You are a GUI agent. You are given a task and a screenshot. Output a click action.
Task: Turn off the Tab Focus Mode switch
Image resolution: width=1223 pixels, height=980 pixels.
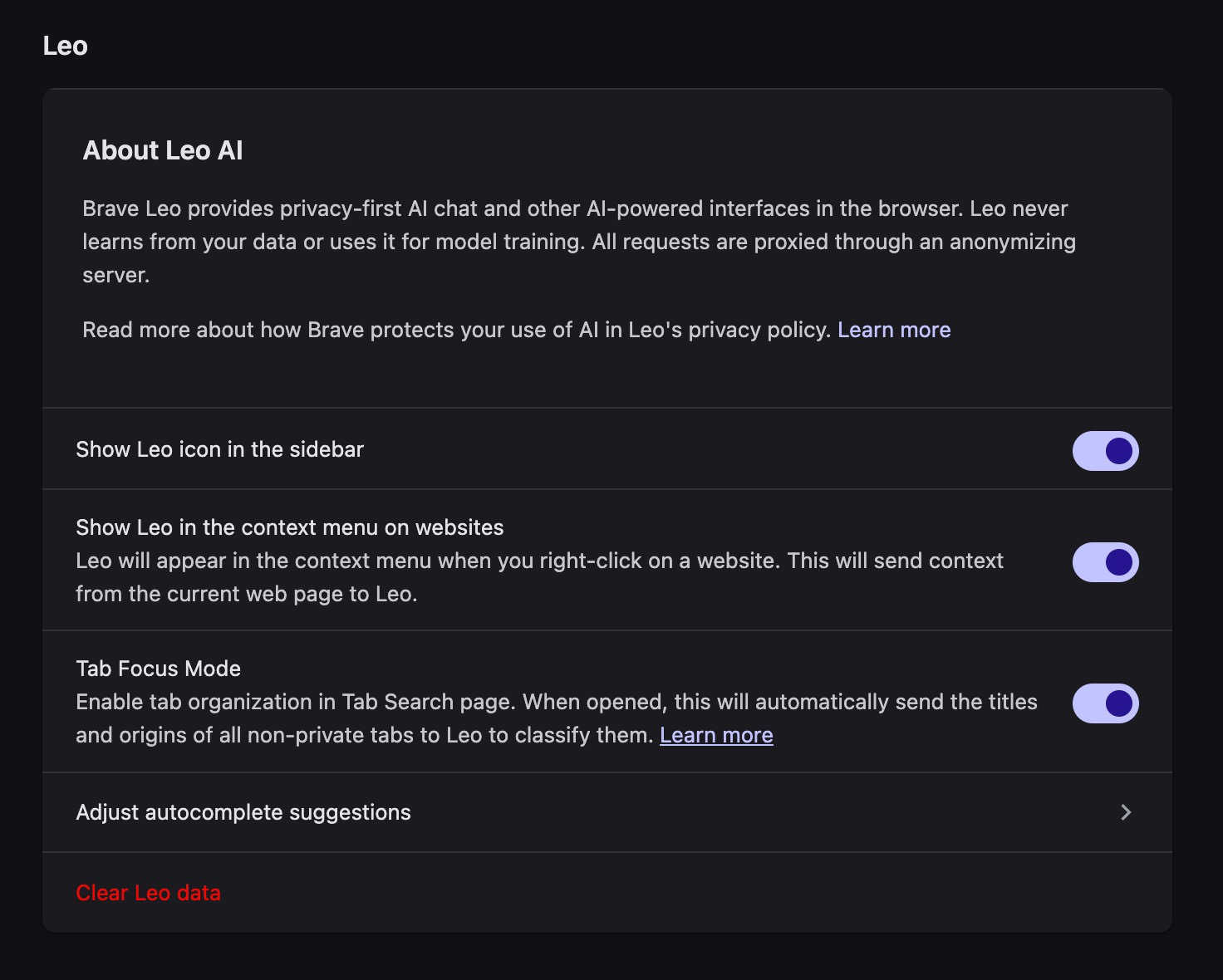1105,703
